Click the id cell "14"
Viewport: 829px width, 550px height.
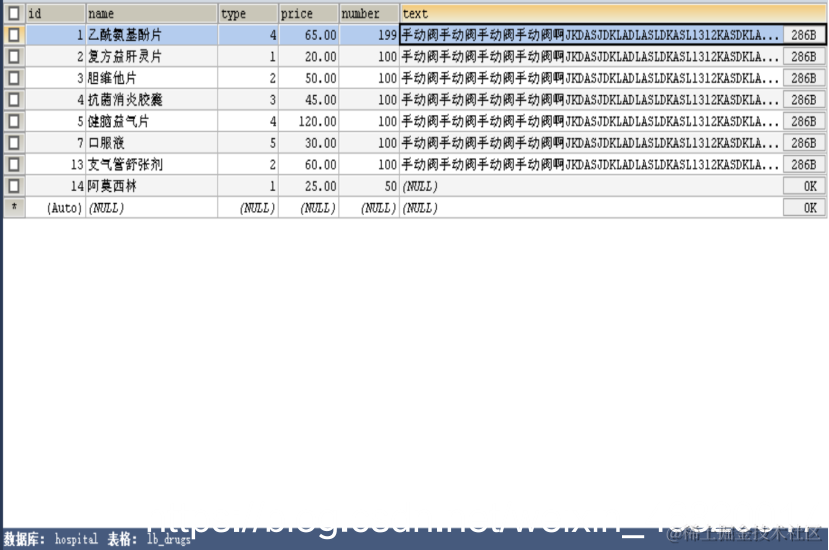tap(56, 186)
